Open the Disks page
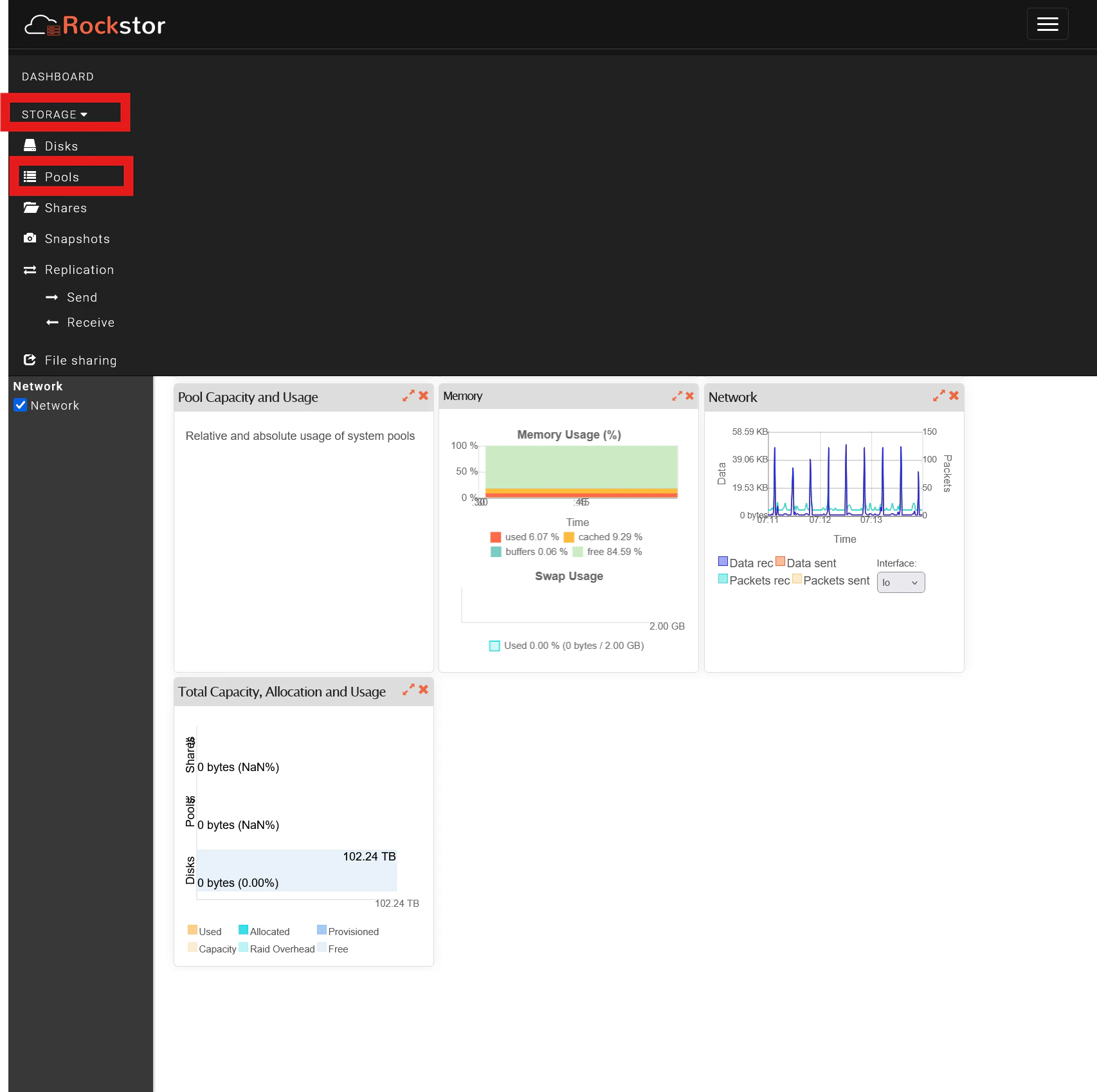The image size is (1097, 1092). (61, 147)
